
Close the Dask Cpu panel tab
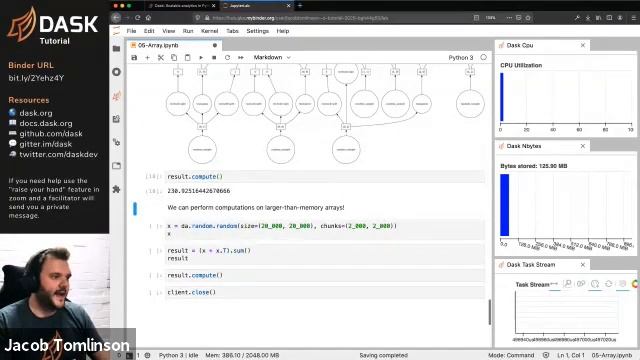(x=583, y=45)
